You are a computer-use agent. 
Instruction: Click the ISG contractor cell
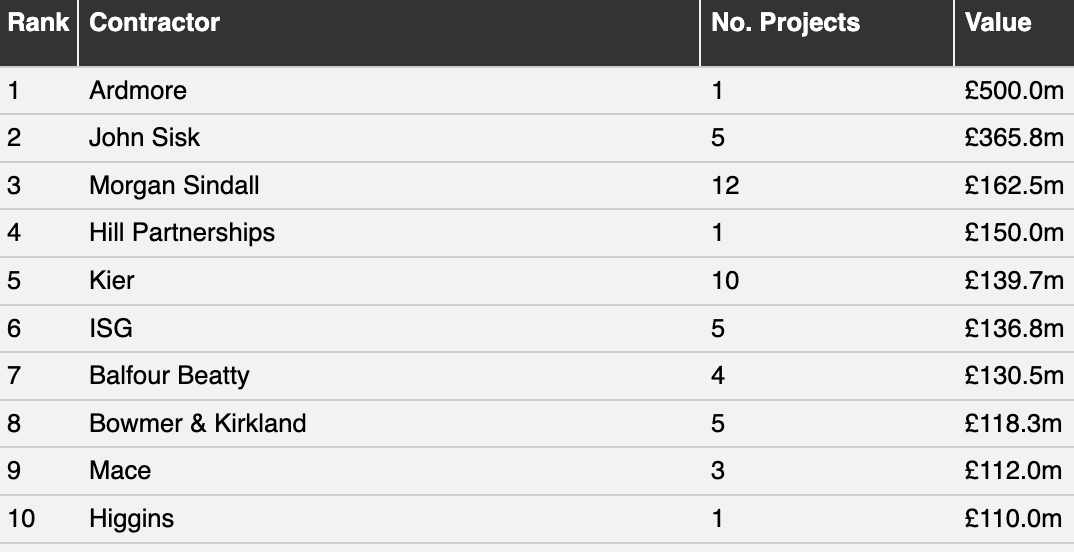pos(111,328)
